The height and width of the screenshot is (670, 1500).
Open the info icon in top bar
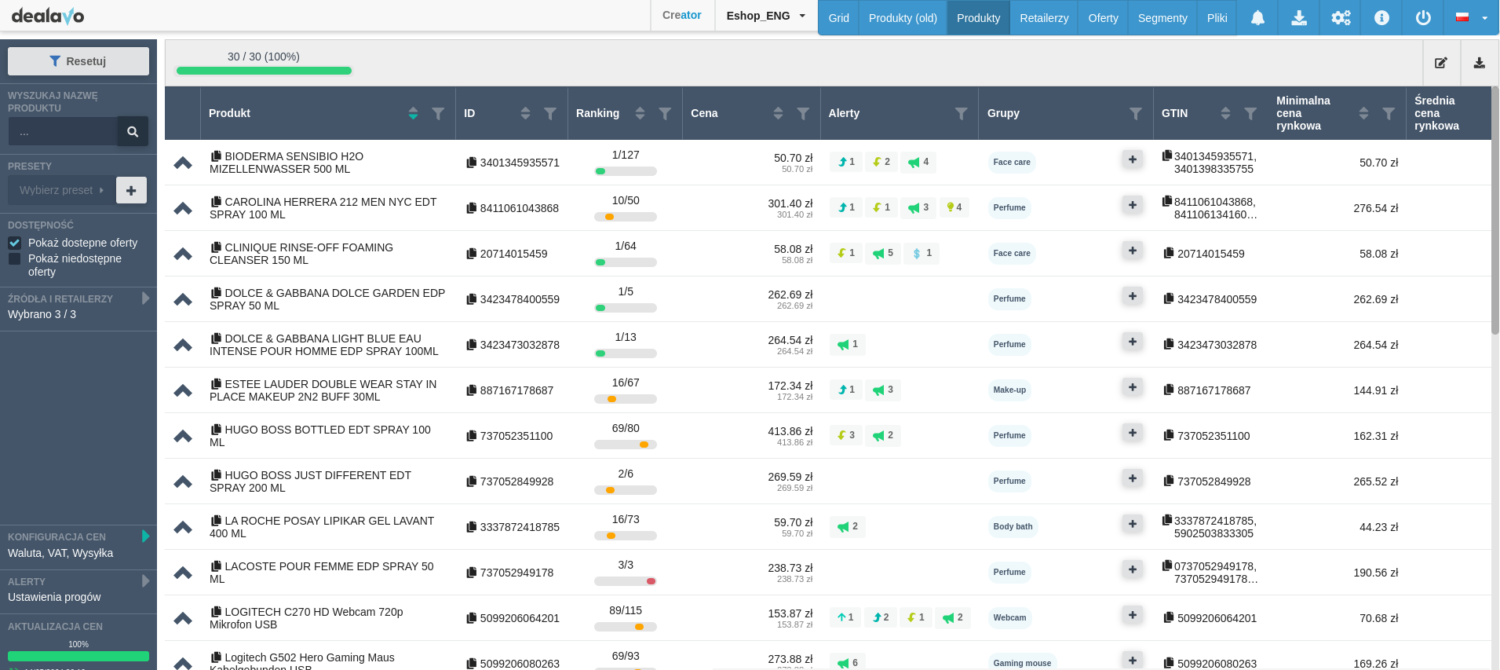coord(1381,17)
